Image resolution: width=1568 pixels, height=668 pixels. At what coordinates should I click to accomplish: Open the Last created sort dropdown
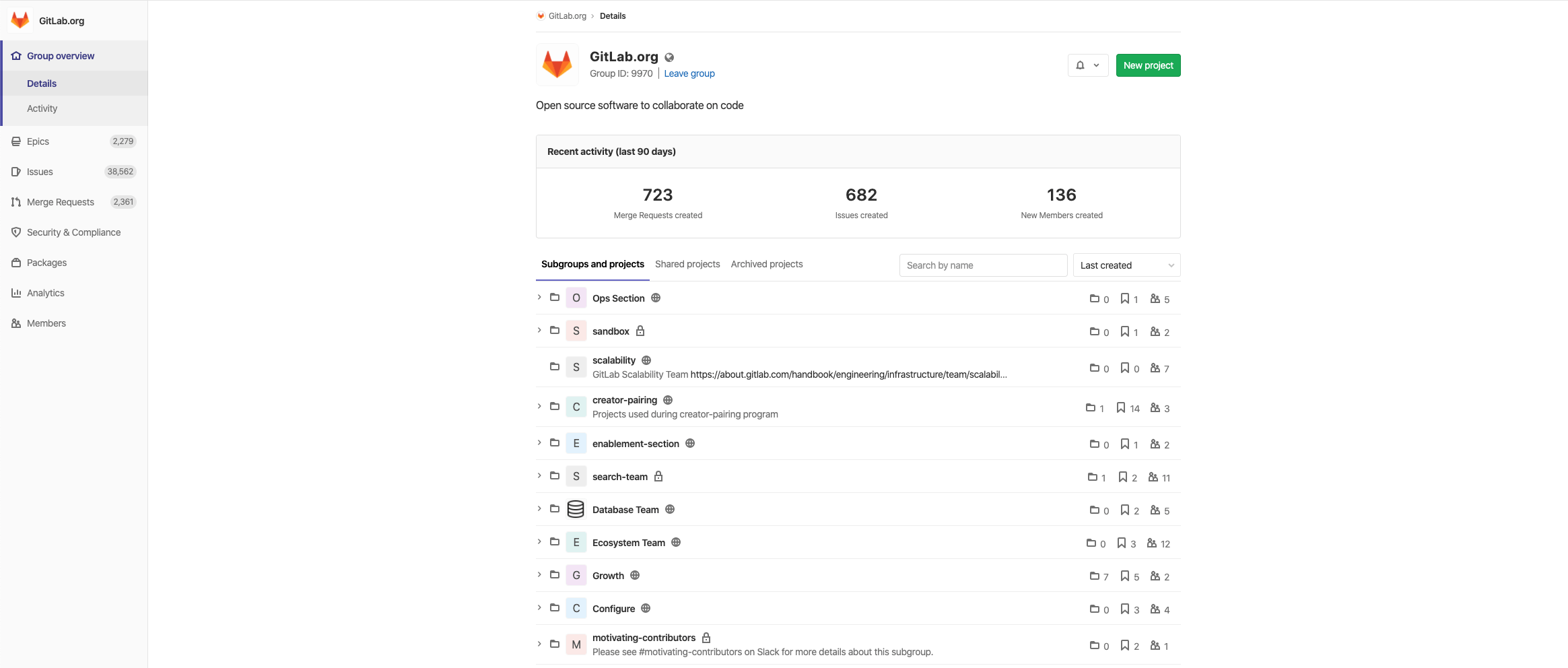(x=1126, y=265)
